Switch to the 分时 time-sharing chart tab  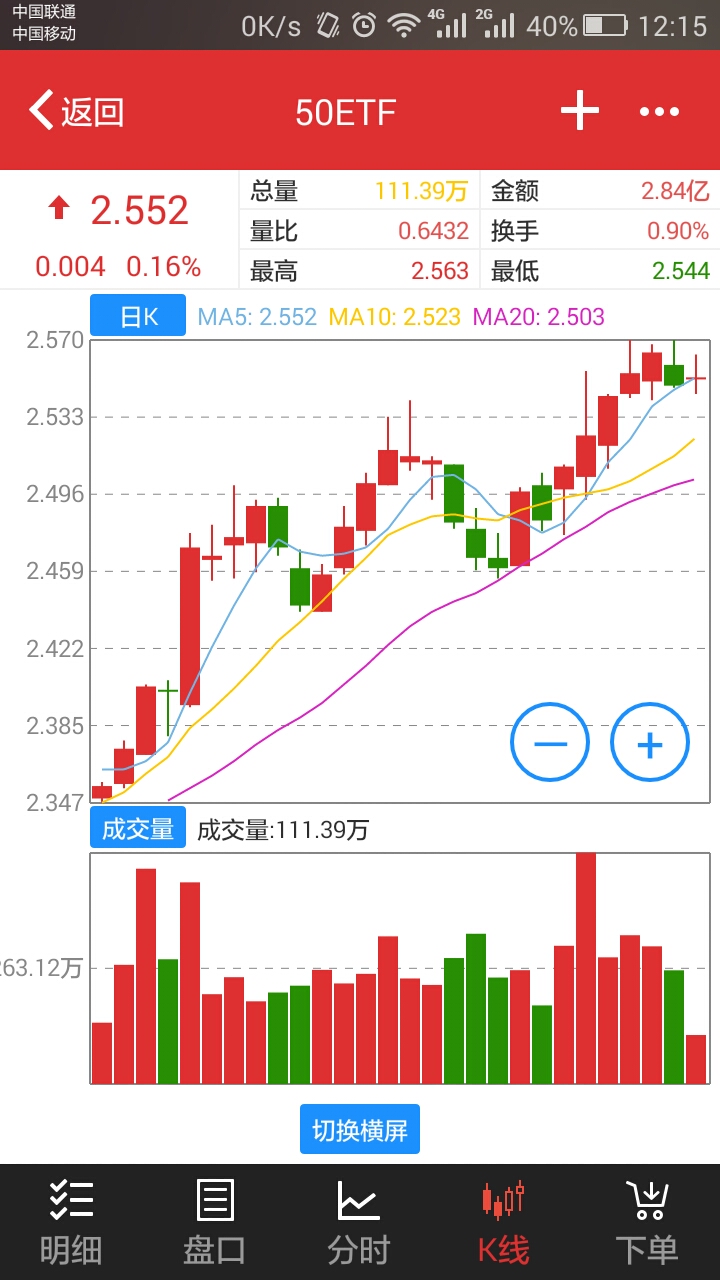coord(358,1222)
